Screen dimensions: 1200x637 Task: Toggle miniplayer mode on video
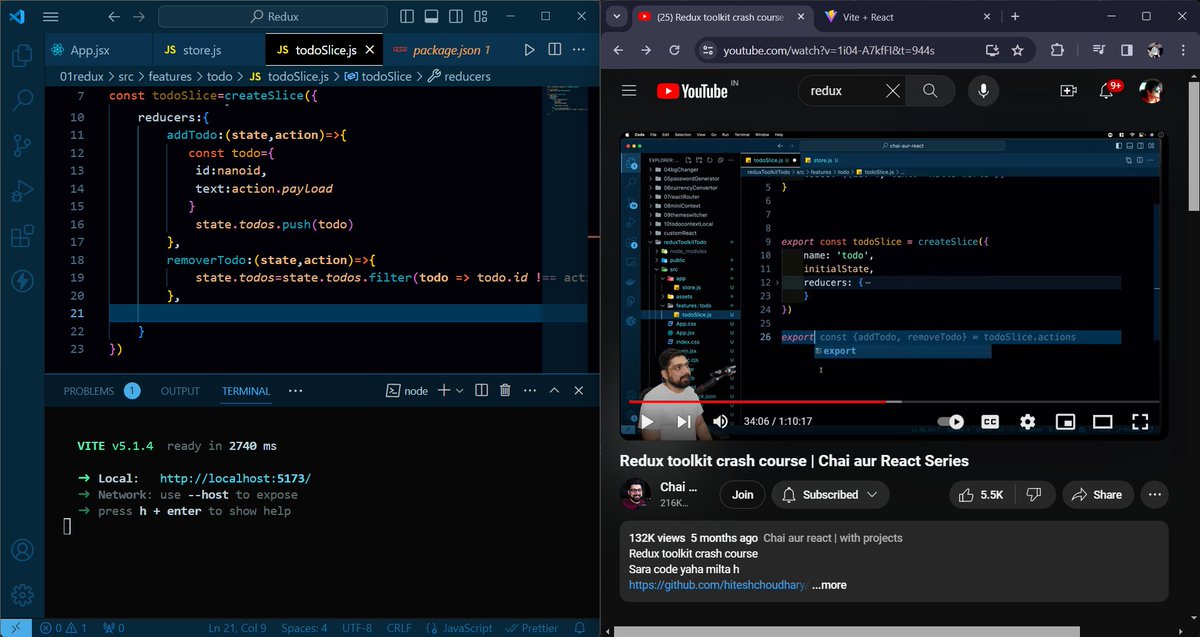[1065, 422]
